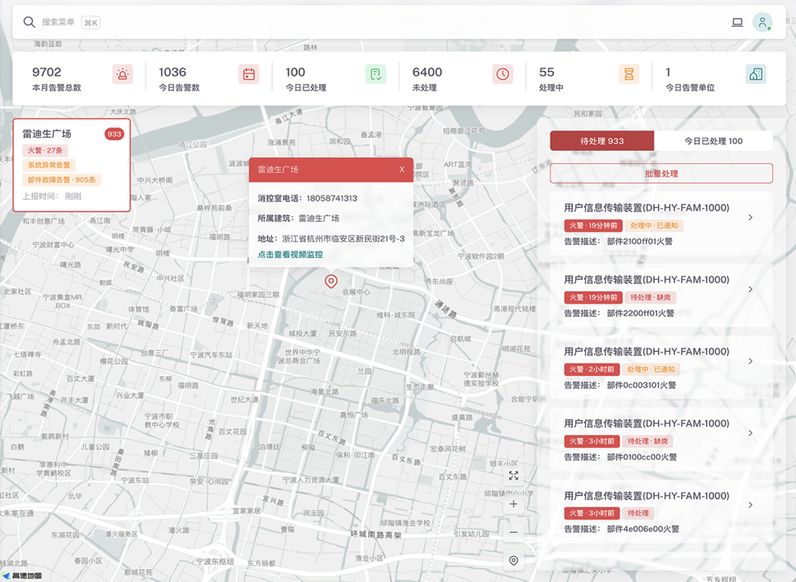Image resolution: width=796 pixels, height=582 pixels.
Task: Click 处理中·已通知 tag on 部件2100ff01 alarm
Action: coord(653,225)
